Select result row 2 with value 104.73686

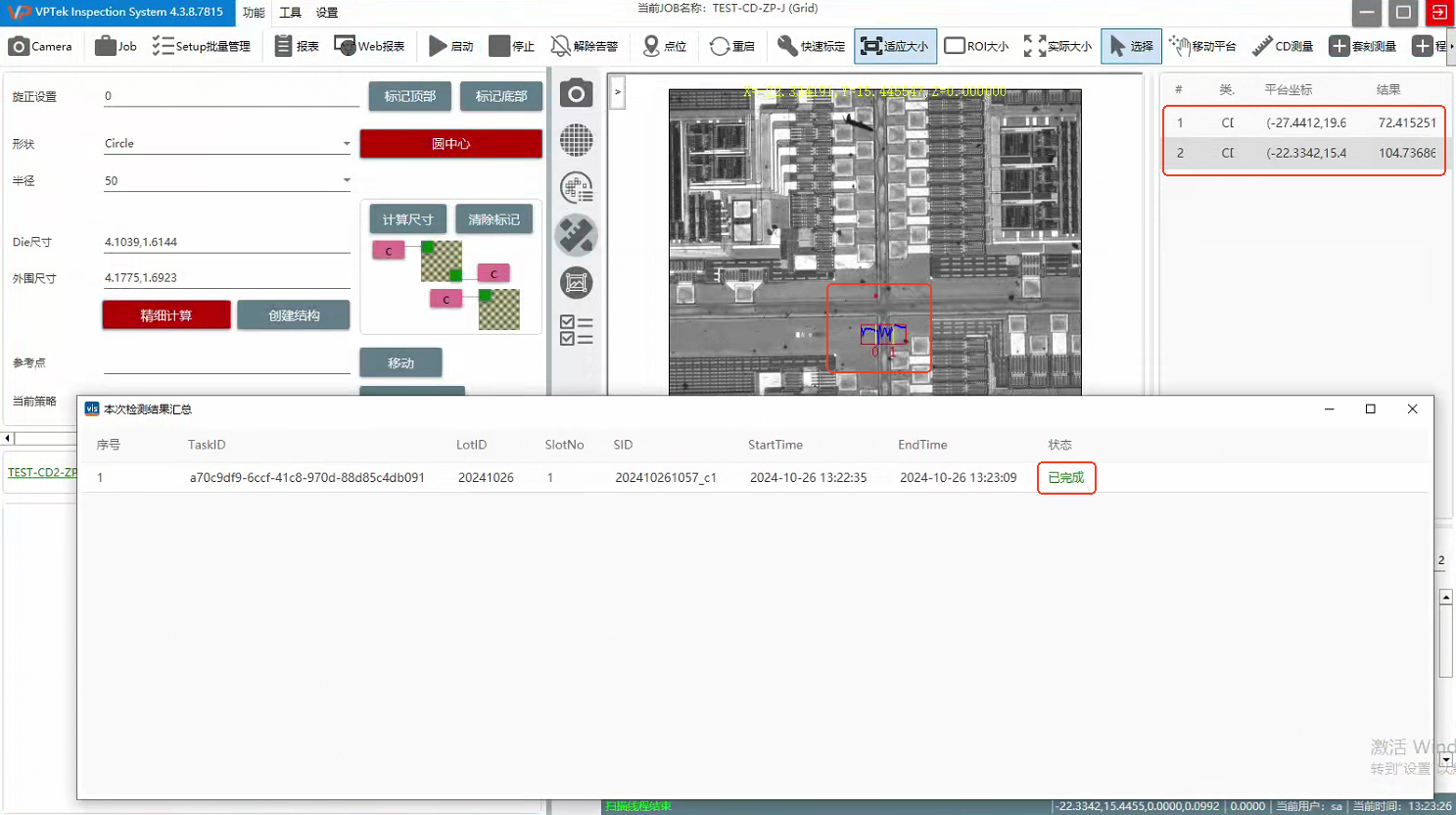(1303, 153)
